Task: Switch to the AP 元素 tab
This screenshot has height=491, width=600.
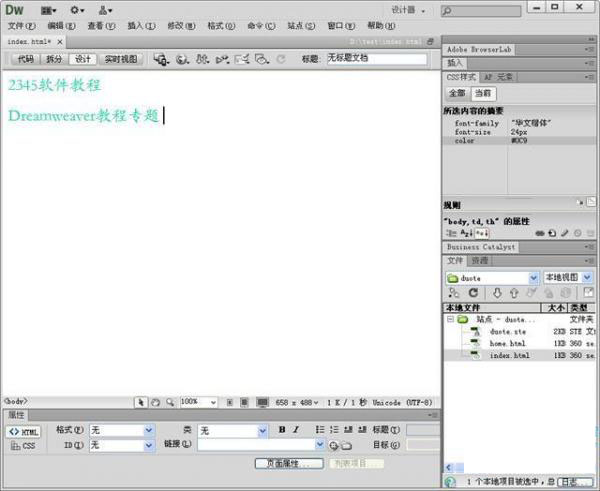Action: click(498, 77)
